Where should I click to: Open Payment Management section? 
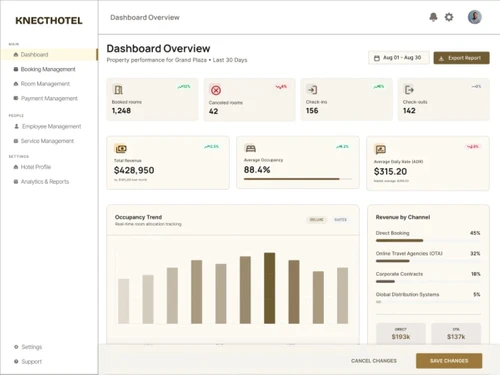[49, 98]
